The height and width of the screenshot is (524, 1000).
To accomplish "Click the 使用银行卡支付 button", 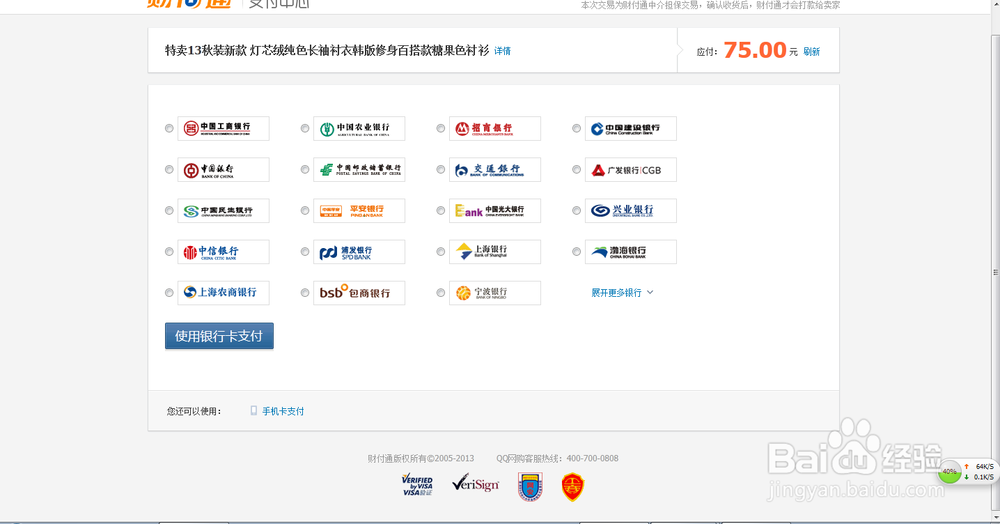I will click(x=219, y=336).
